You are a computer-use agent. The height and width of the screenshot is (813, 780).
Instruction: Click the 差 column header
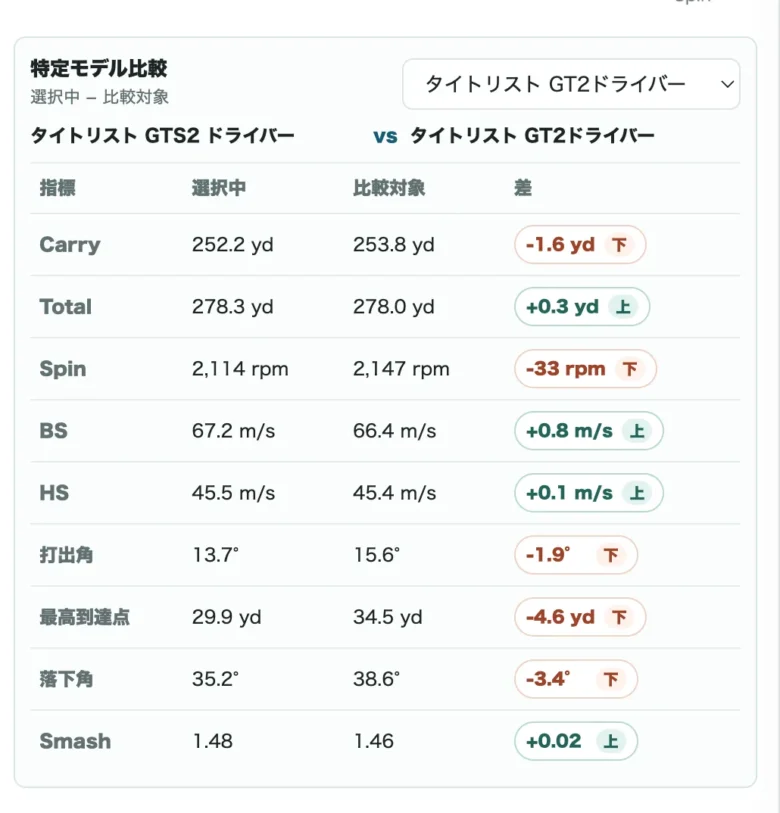point(523,188)
